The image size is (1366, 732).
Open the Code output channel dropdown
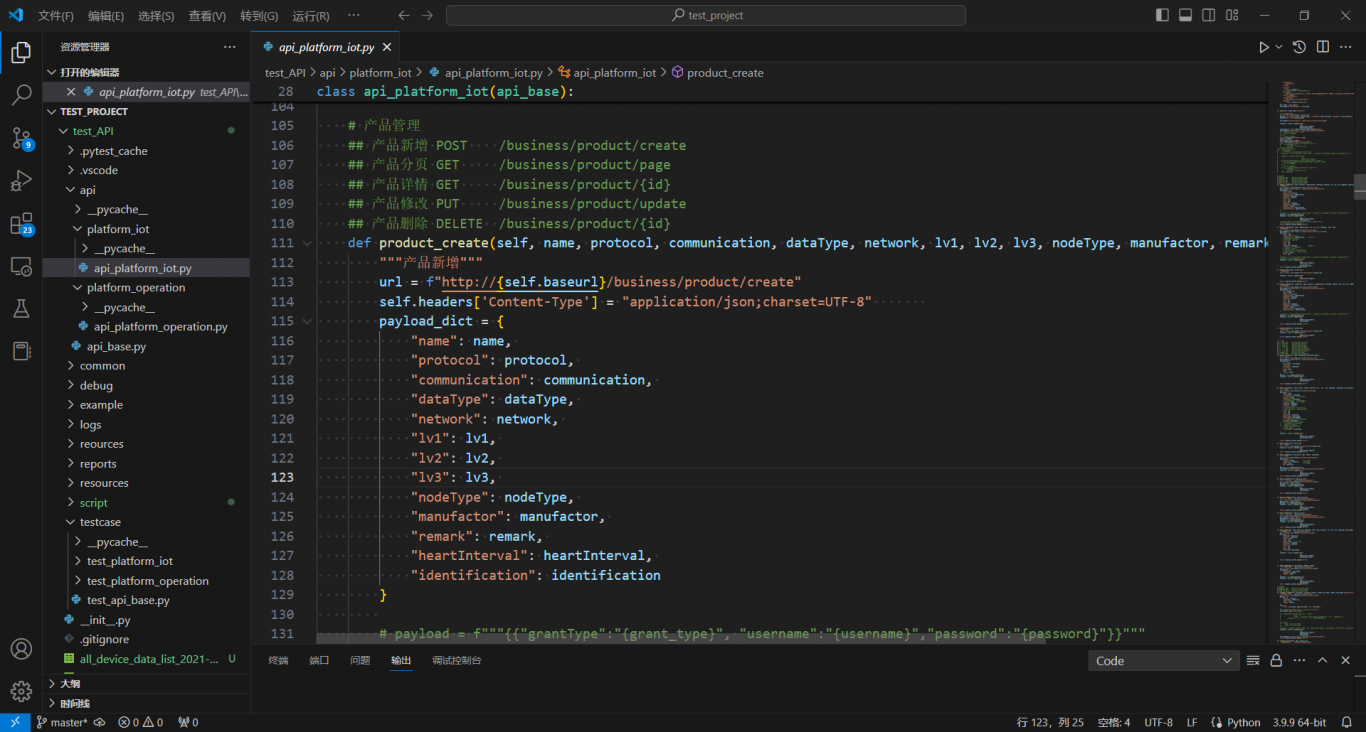point(1164,660)
